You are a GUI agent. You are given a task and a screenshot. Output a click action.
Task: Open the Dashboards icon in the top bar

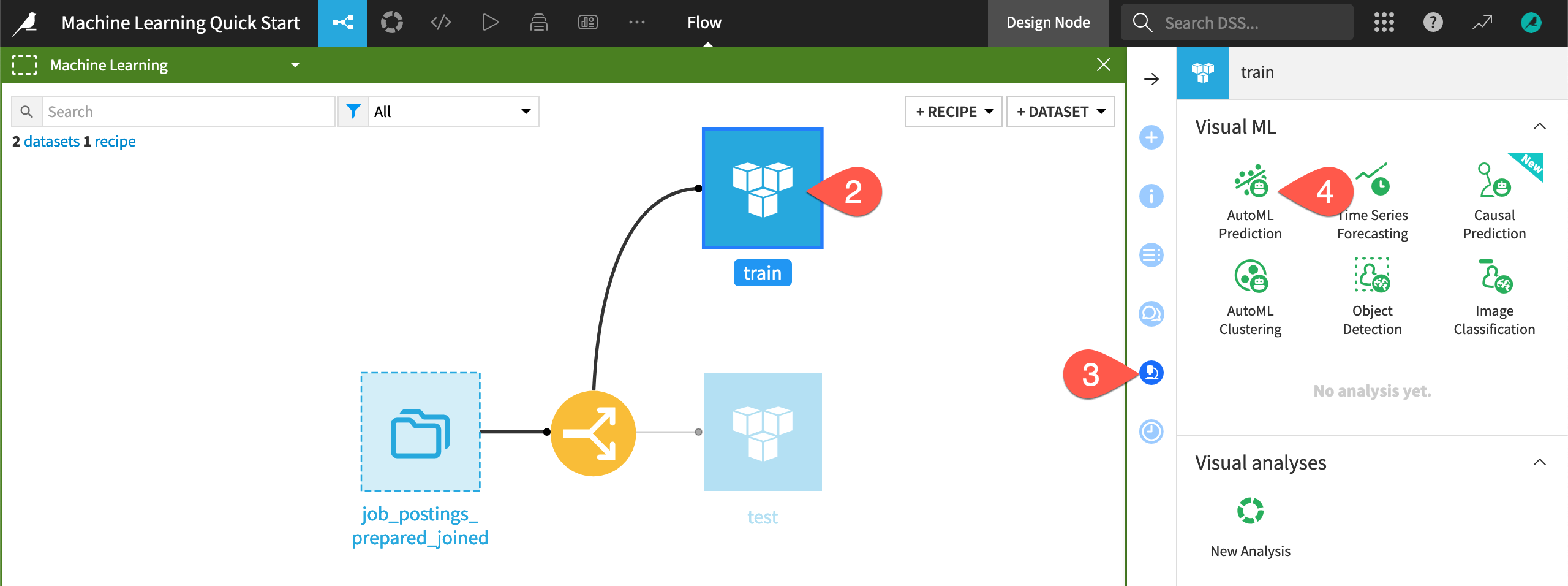click(588, 23)
